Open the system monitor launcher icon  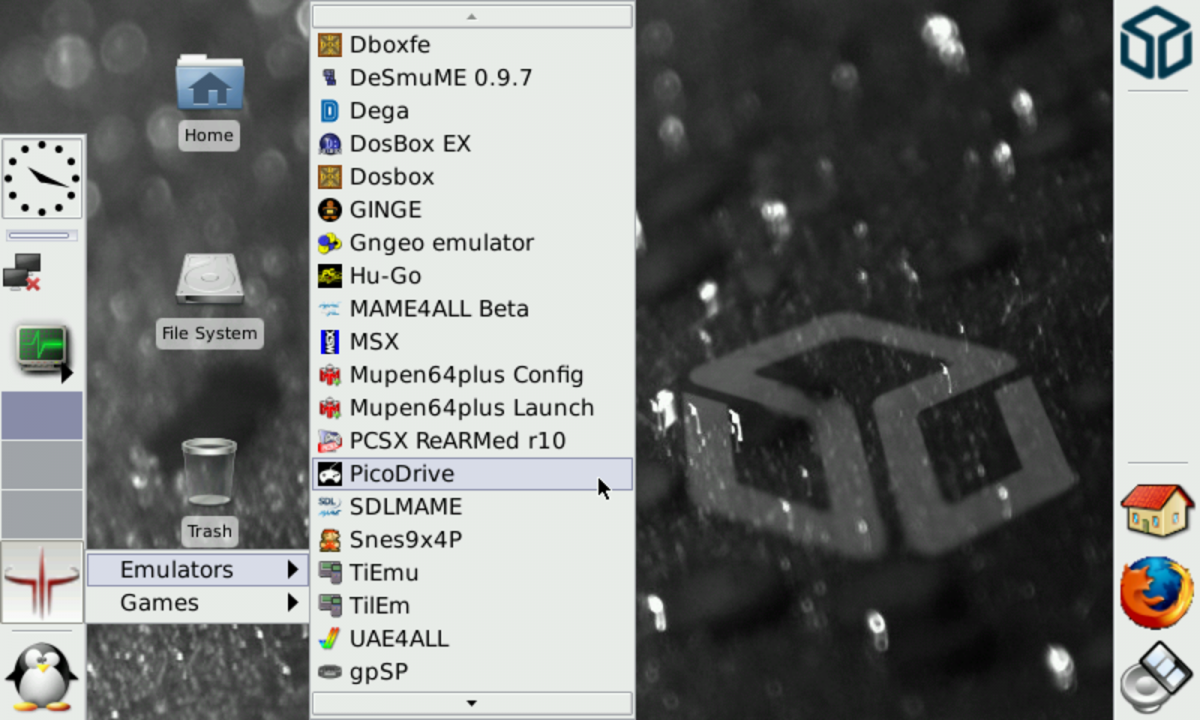point(42,350)
